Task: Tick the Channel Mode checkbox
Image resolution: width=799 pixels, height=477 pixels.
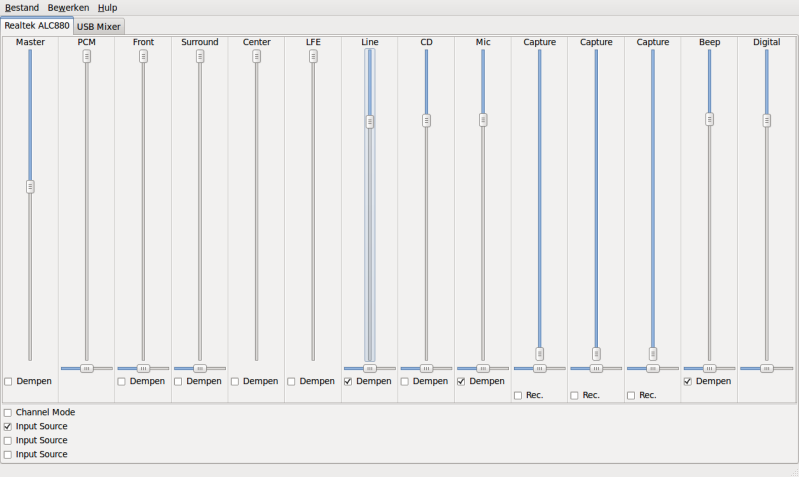Action: coord(8,412)
